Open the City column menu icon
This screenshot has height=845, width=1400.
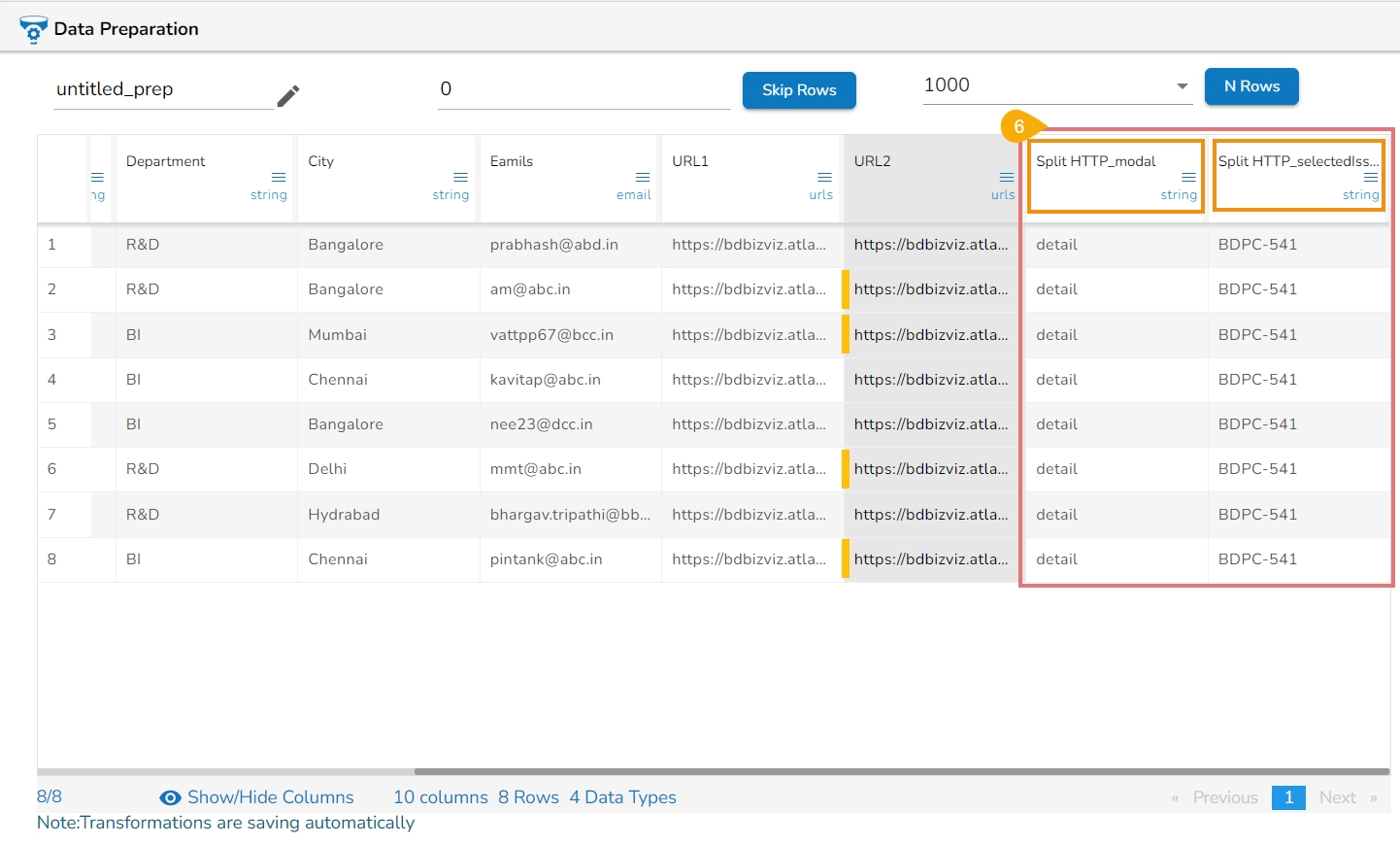pos(460,177)
